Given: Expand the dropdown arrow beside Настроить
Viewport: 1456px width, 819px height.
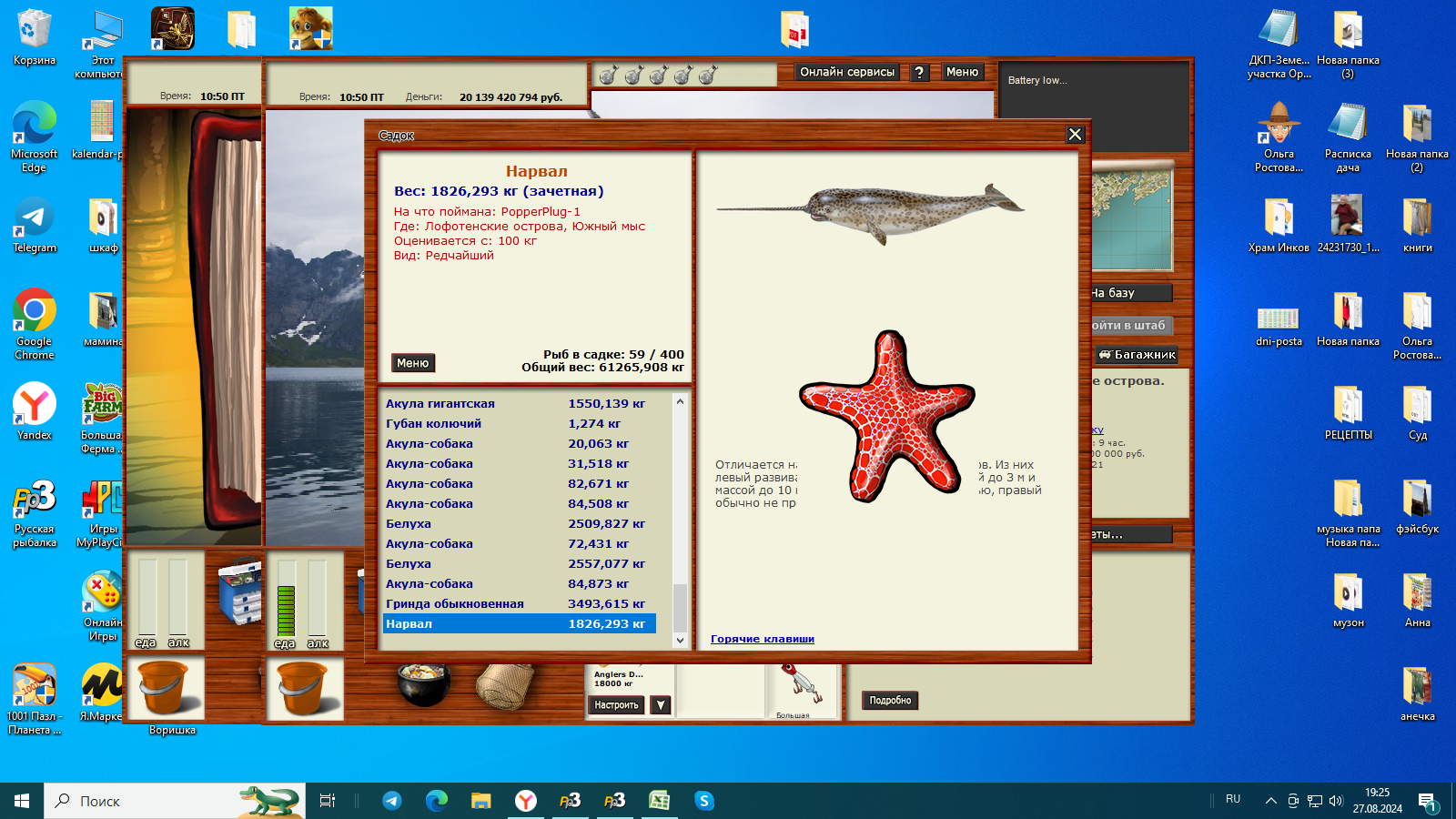Looking at the screenshot, I should click(662, 705).
